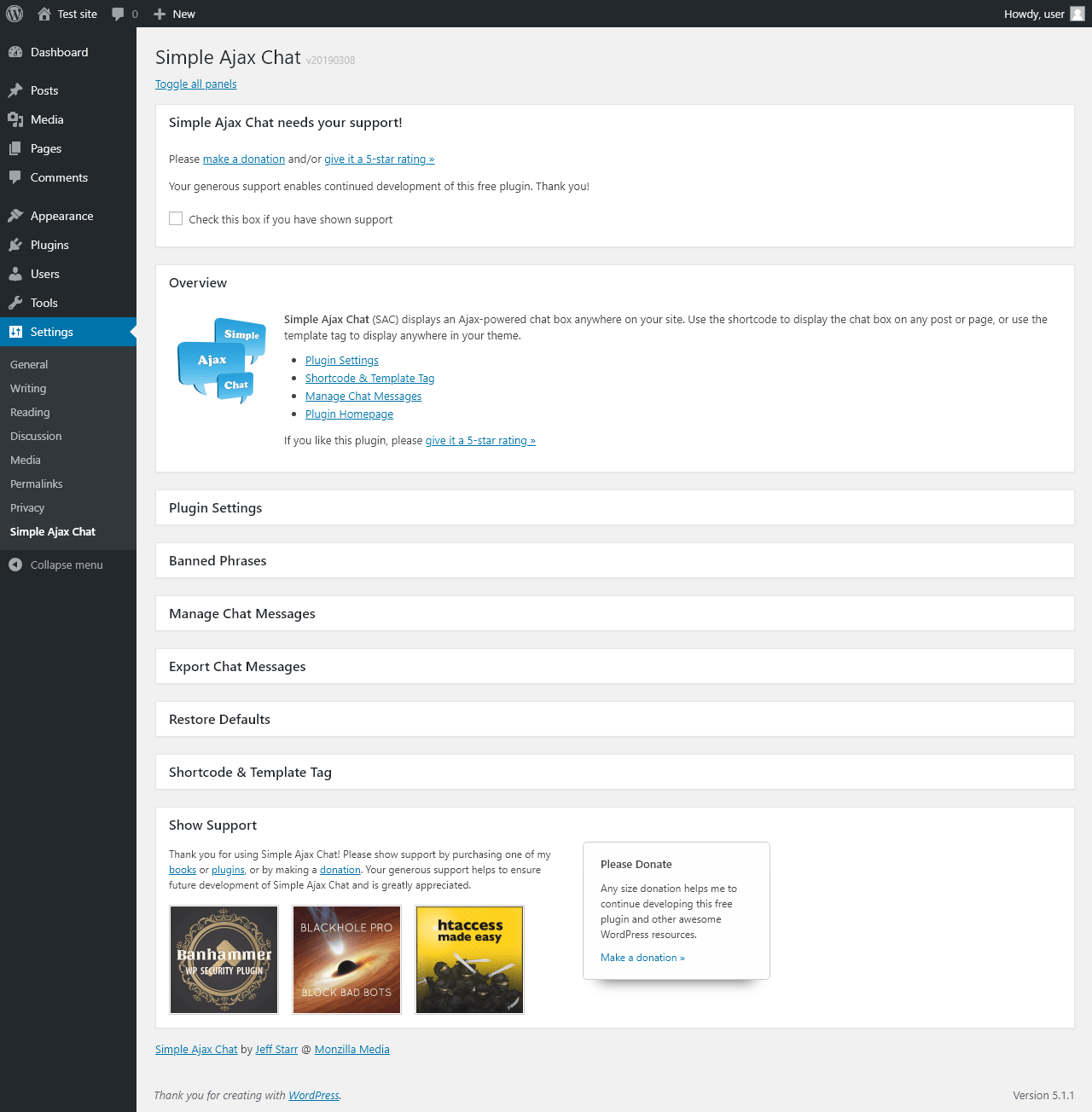
Task: Click the footer Simple Ajax Chat link
Action: 196,1049
